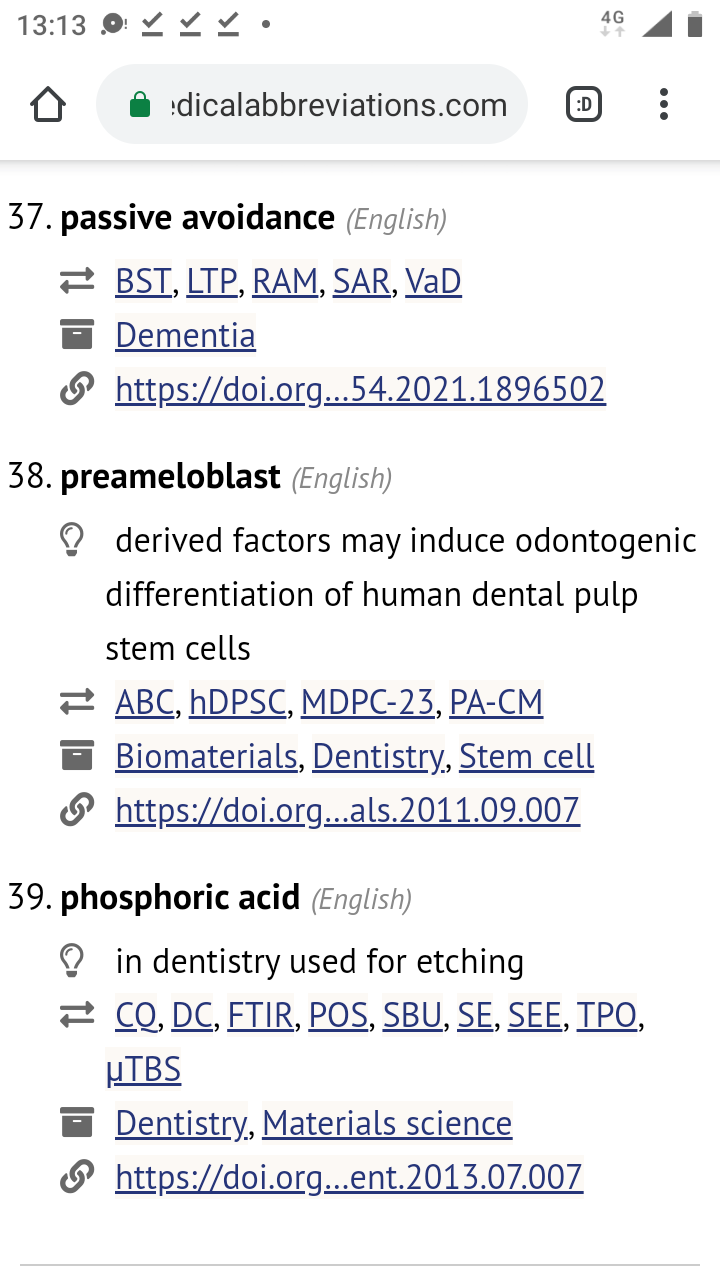The width and height of the screenshot is (720, 1280).
Task: Open the MDPC-23 abbreviation link
Action: pyautogui.click(x=367, y=703)
